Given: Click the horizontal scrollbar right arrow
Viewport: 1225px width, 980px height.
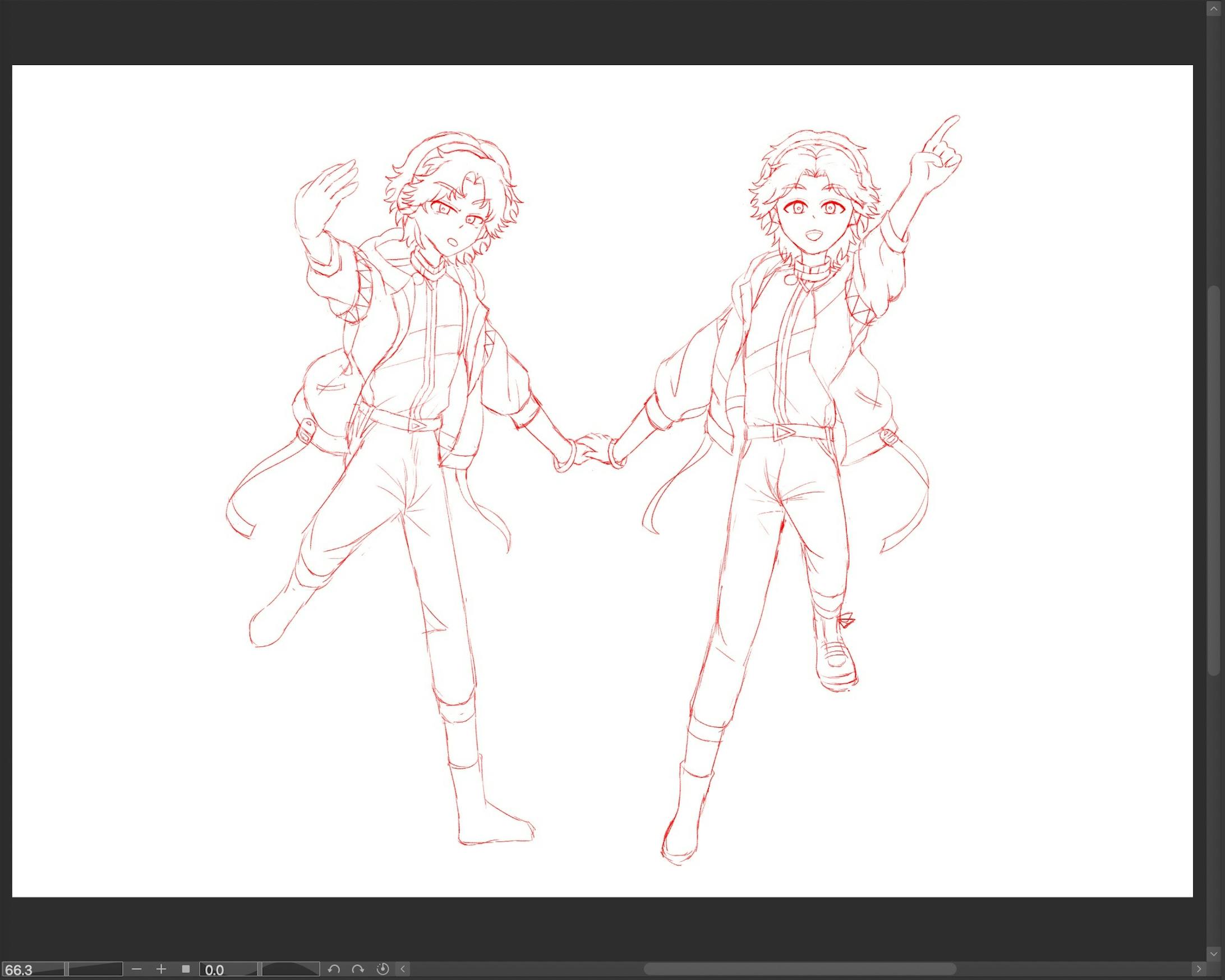Looking at the screenshot, I should tap(1199, 969).
